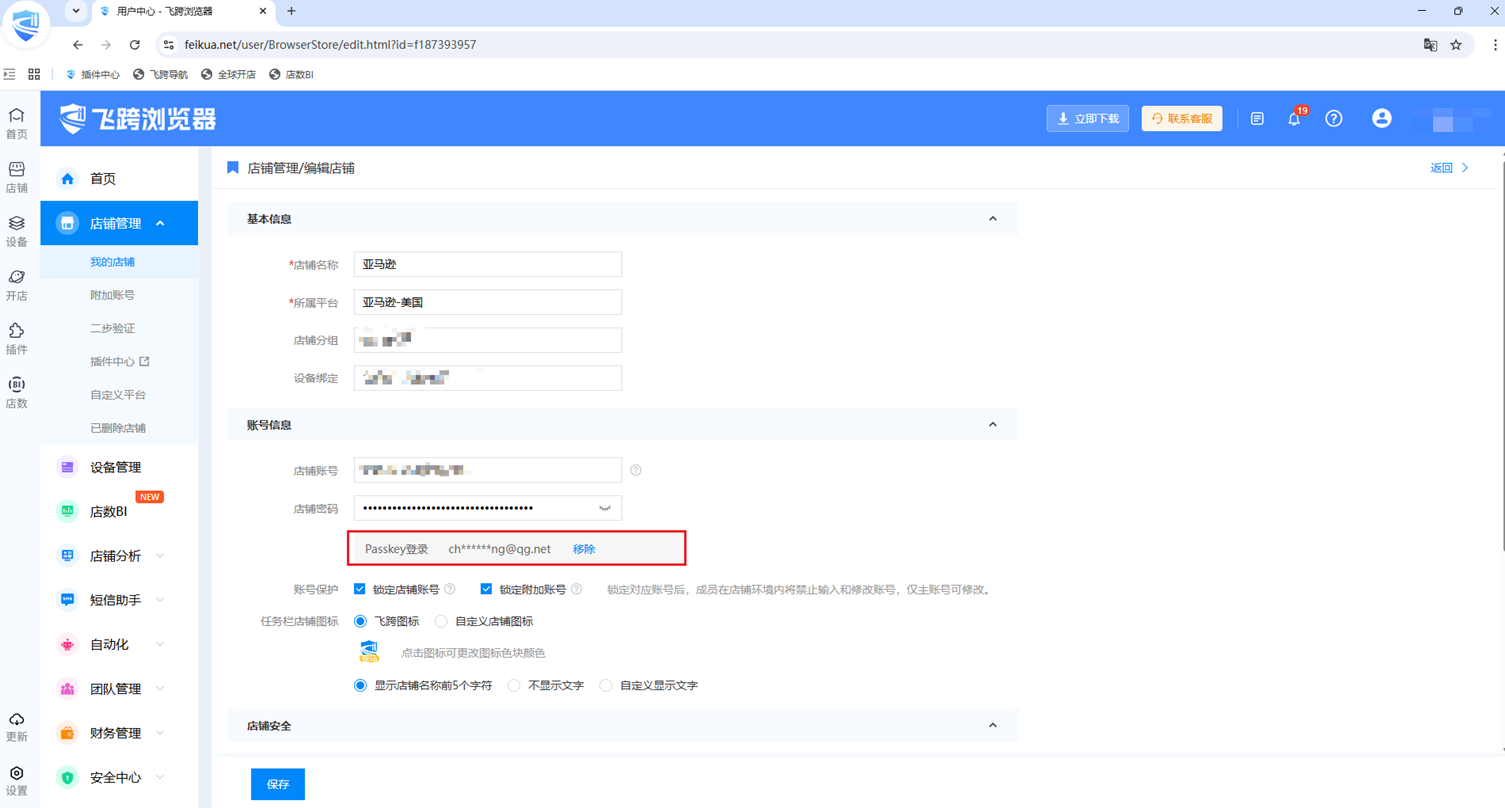Screen dimensions: 1505x808
Task: Click 移除 link beside Passkey login
Action: 584,549
